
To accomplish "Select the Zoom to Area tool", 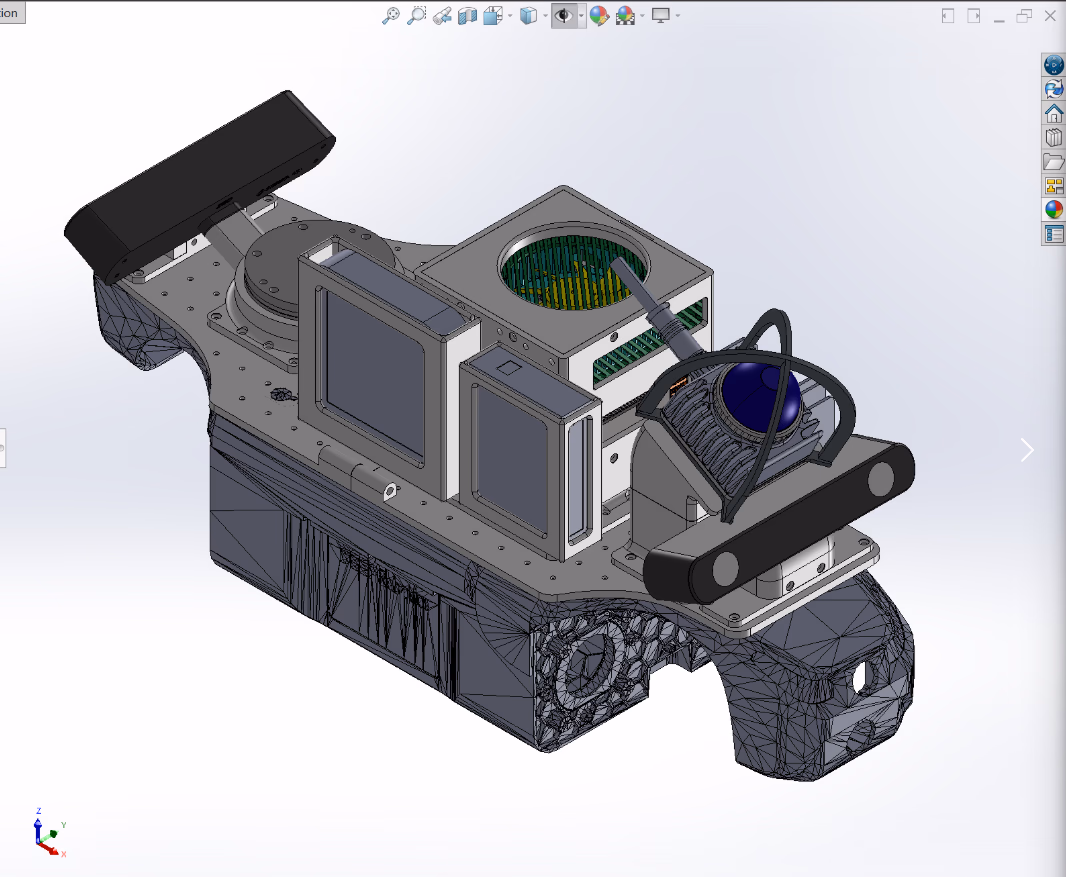I will click(x=416, y=16).
